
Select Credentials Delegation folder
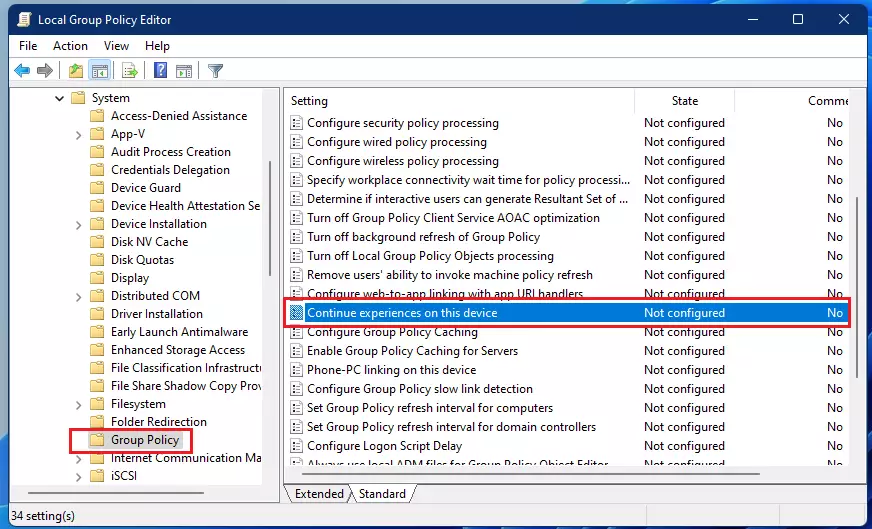170,170
